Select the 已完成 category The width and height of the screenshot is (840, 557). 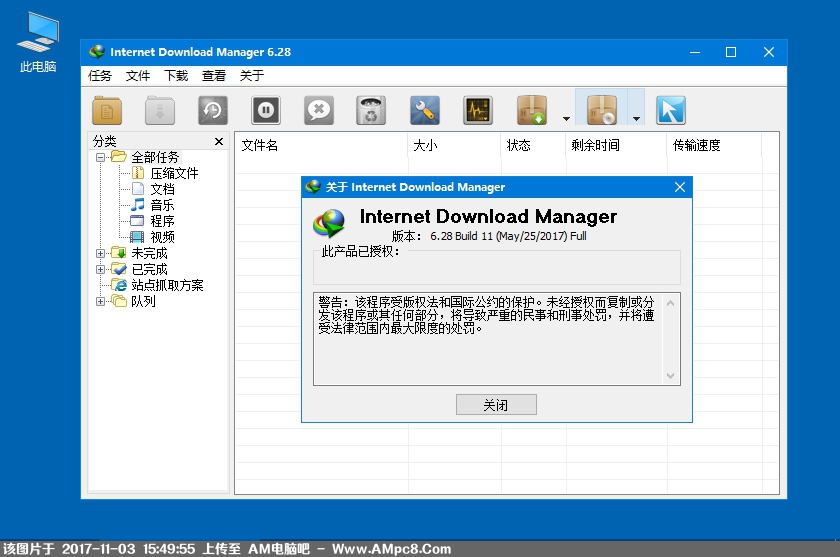click(149, 269)
